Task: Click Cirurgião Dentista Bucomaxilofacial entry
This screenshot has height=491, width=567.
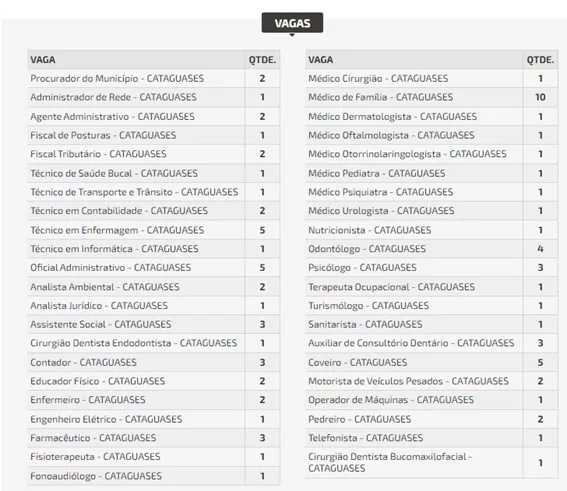Action: (390, 462)
